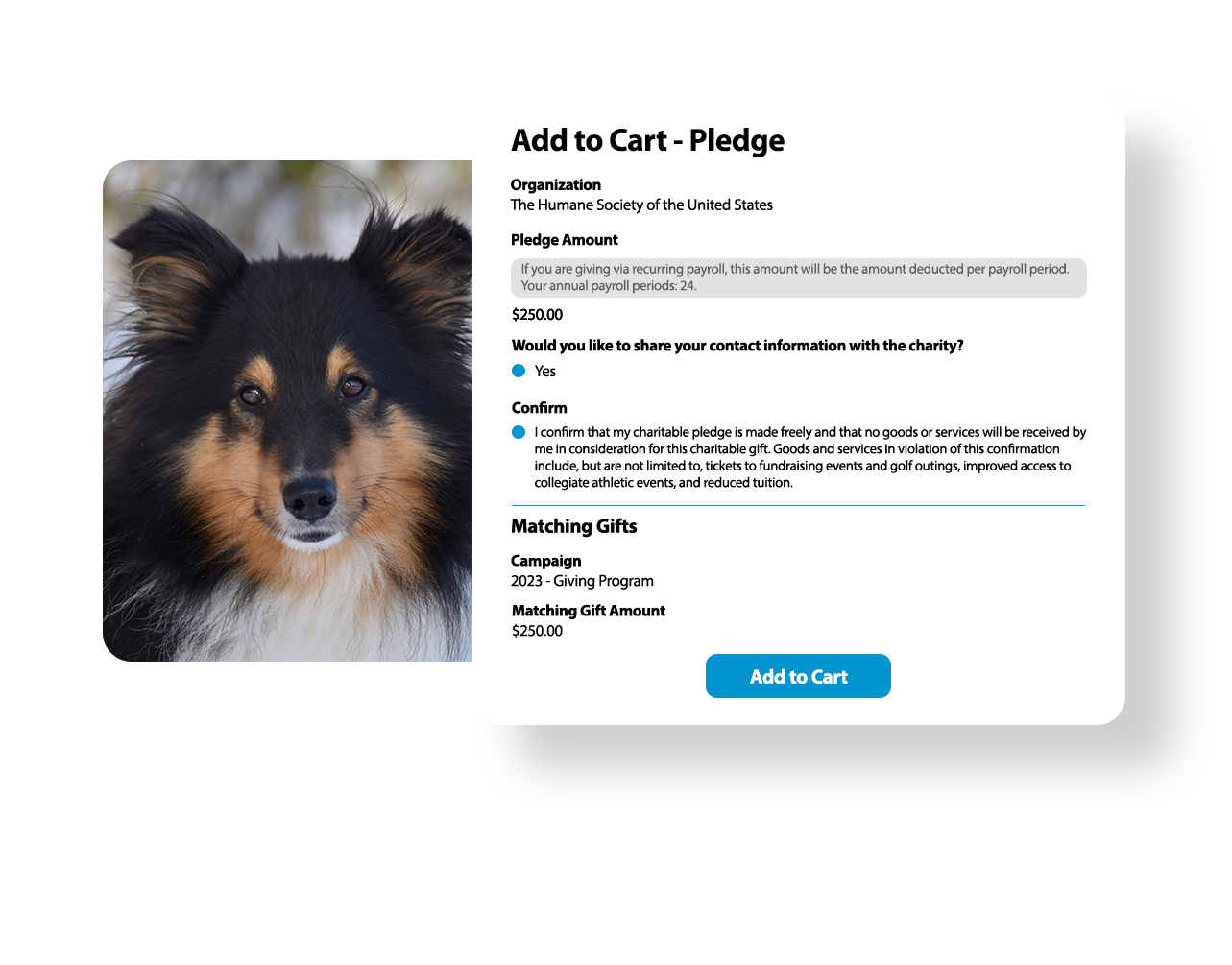The height and width of the screenshot is (965, 1232).
Task: Click the 2023 - Giving Program campaign text
Action: coord(582,581)
